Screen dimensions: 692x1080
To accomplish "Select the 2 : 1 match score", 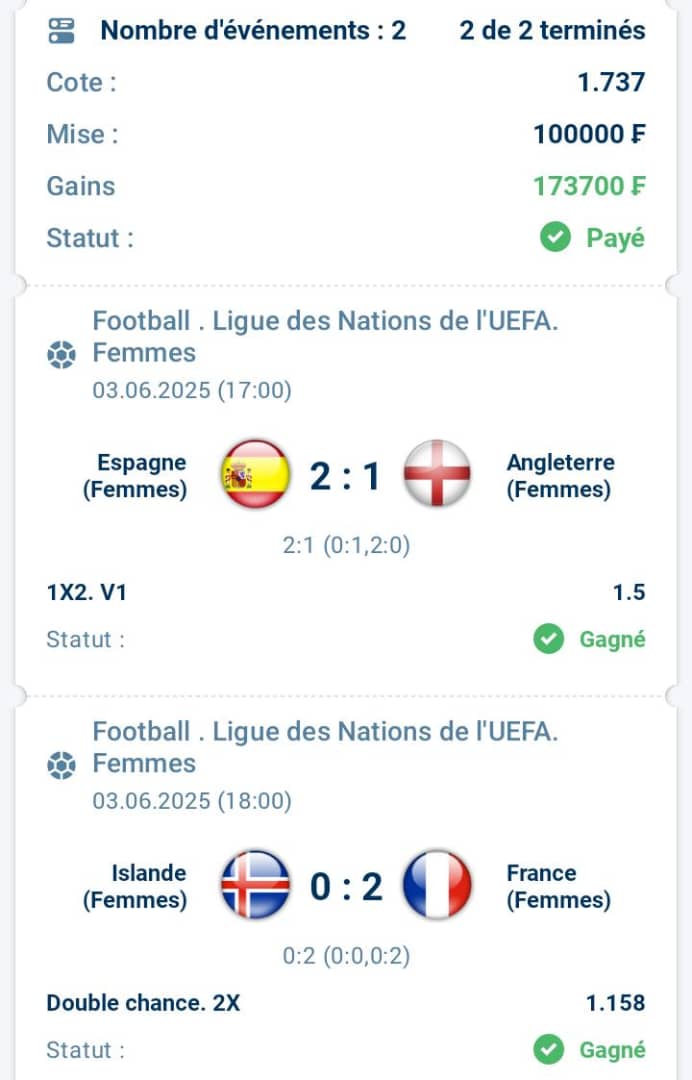I will tap(345, 476).
